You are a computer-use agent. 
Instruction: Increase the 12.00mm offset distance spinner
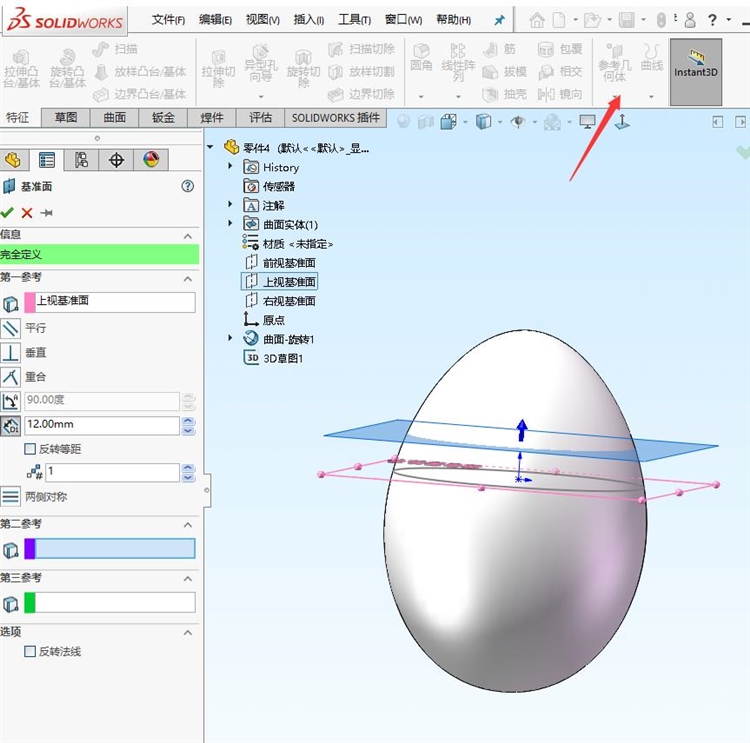pyautogui.click(x=188, y=421)
